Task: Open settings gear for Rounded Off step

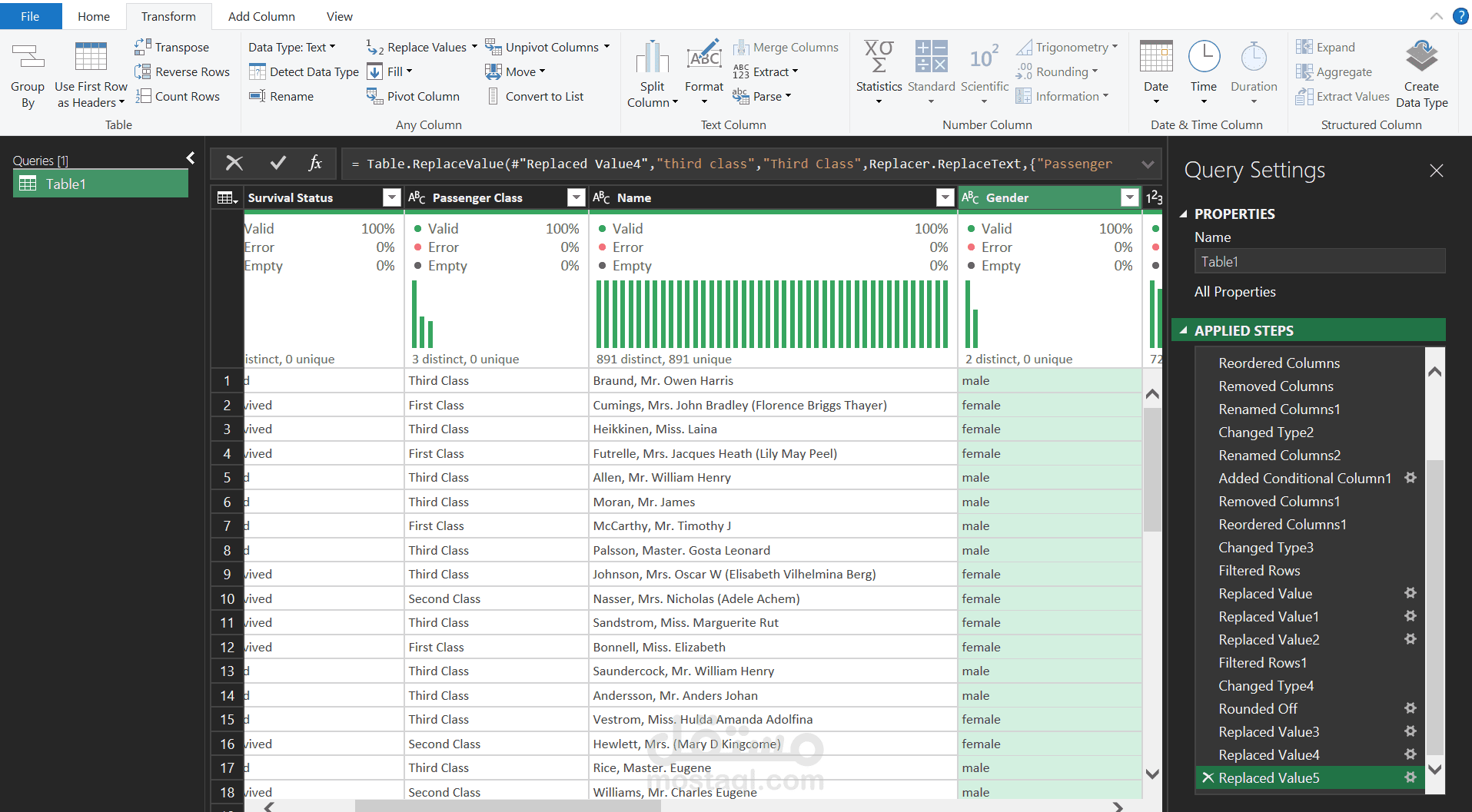Action: pos(1411,708)
